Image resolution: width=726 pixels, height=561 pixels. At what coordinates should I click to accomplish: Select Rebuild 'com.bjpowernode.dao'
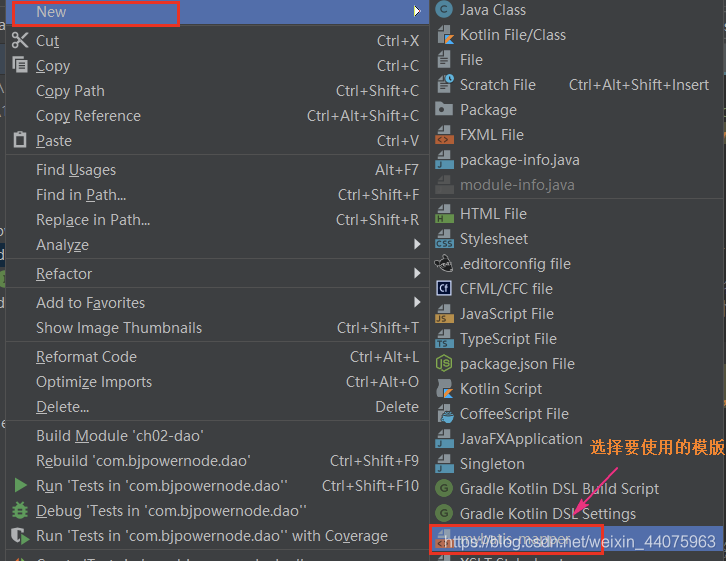(x=218, y=461)
